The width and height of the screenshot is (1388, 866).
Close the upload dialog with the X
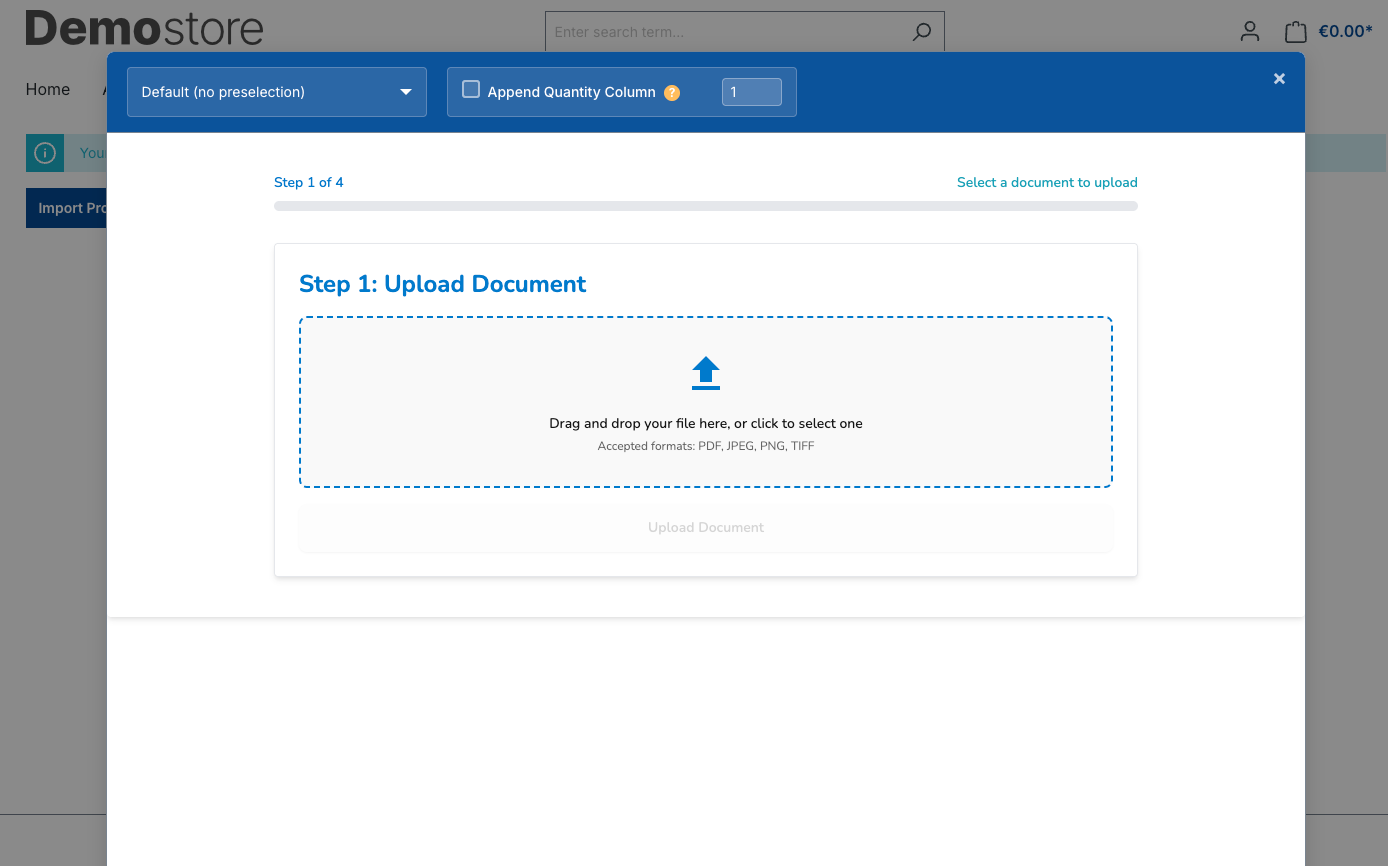1279,78
